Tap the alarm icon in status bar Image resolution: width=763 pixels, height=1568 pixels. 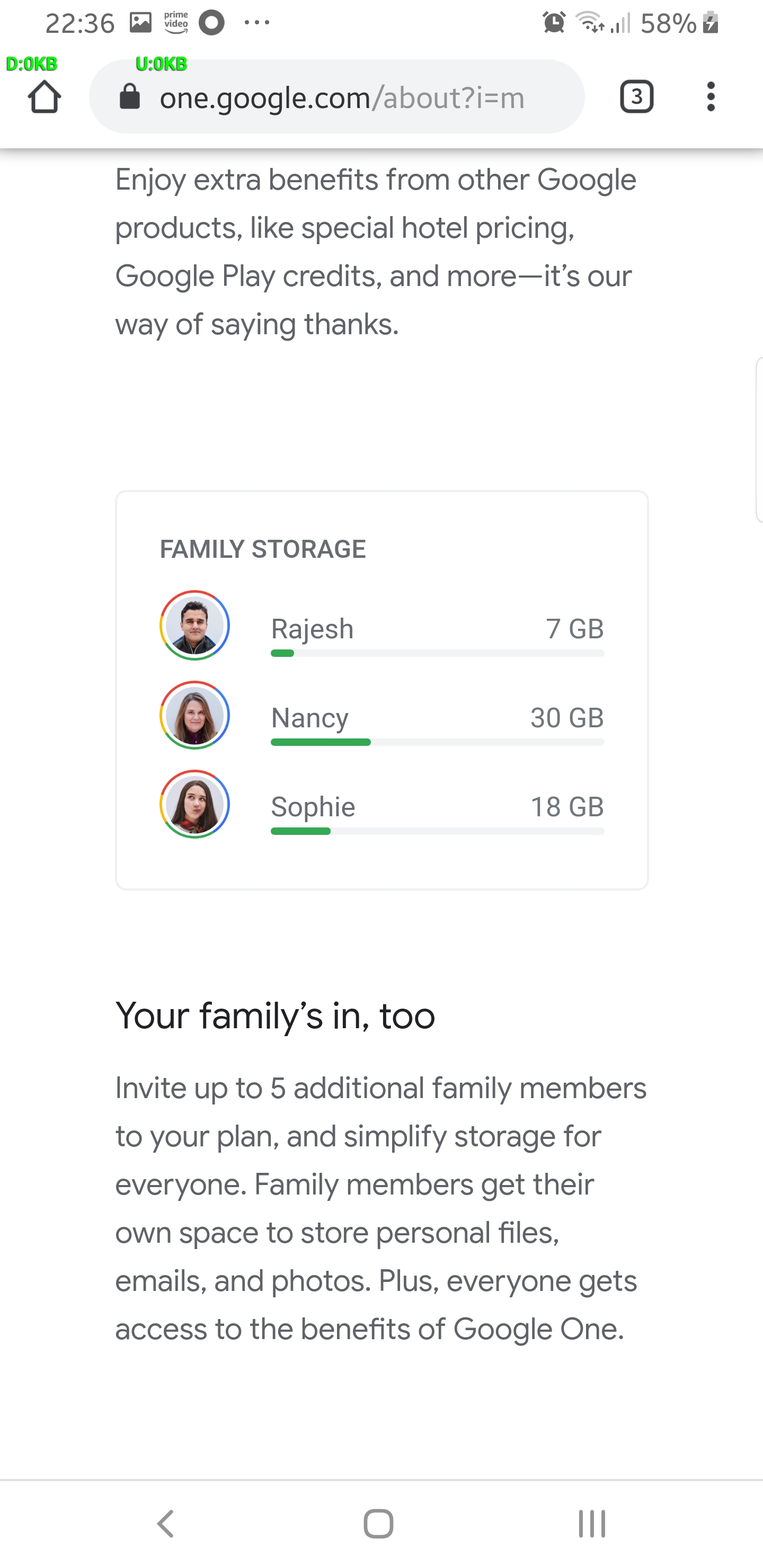click(x=554, y=23)
